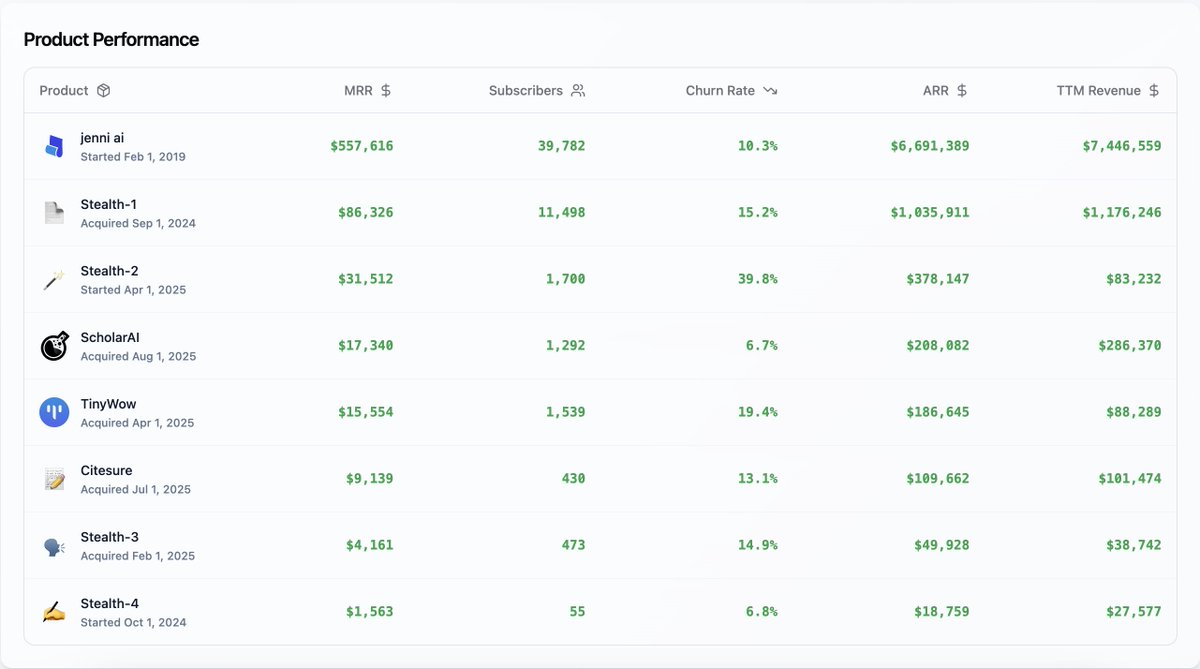Click the 'Acquired Sep 1, 2024' date
This screenshot has height=669, width=1200.
click(138, 223)
